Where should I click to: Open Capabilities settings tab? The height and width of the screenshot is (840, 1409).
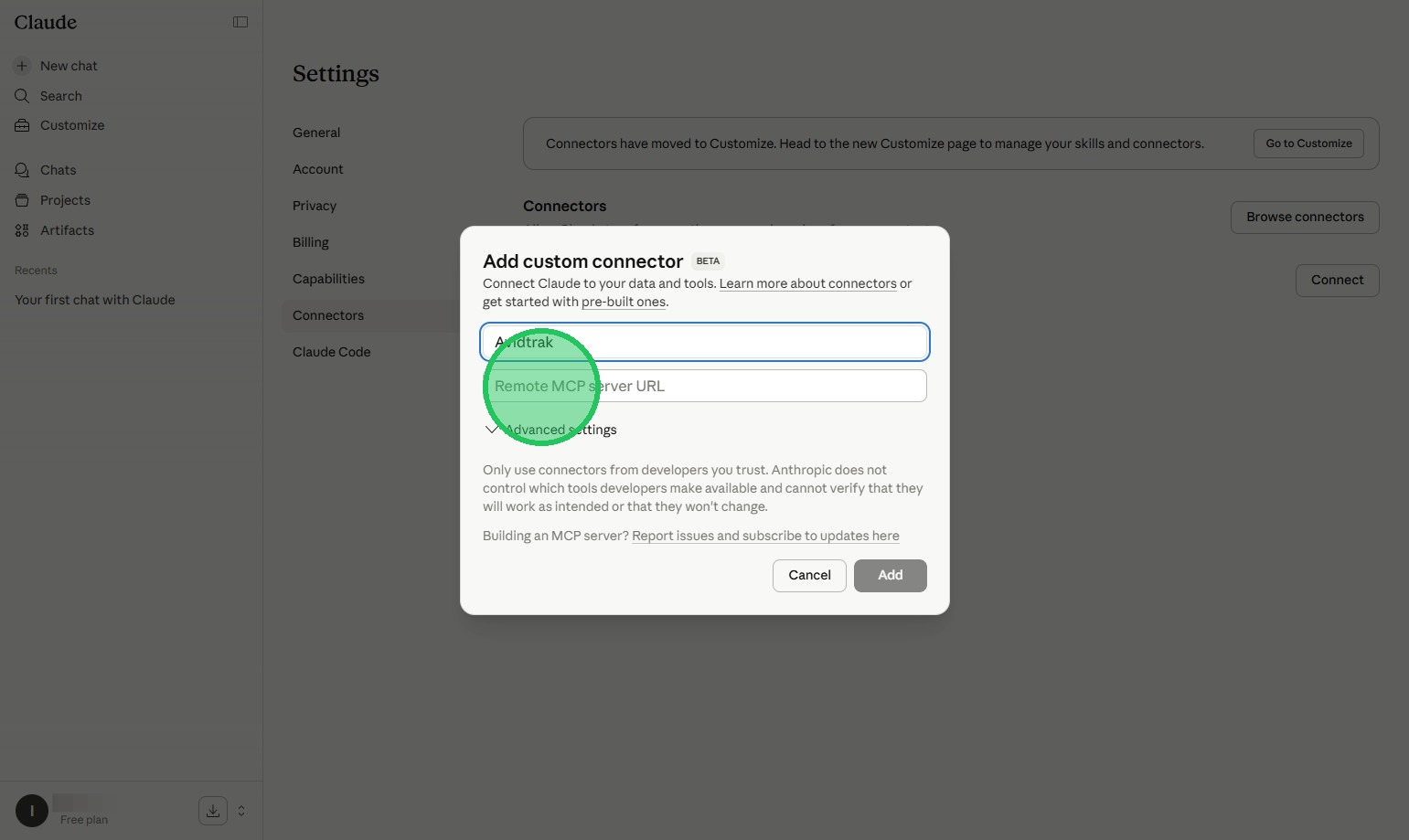(328, 279)
